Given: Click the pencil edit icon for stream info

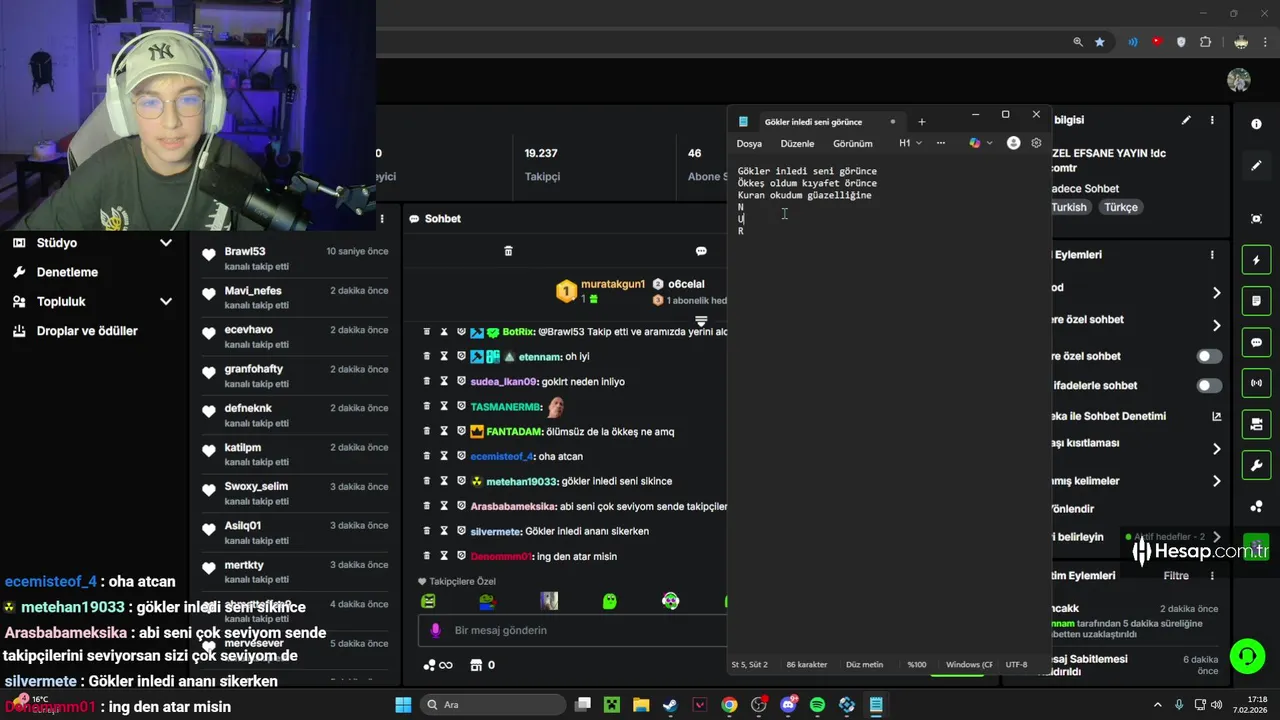Looking at the screenshot, I should [x=1186, y=120].
